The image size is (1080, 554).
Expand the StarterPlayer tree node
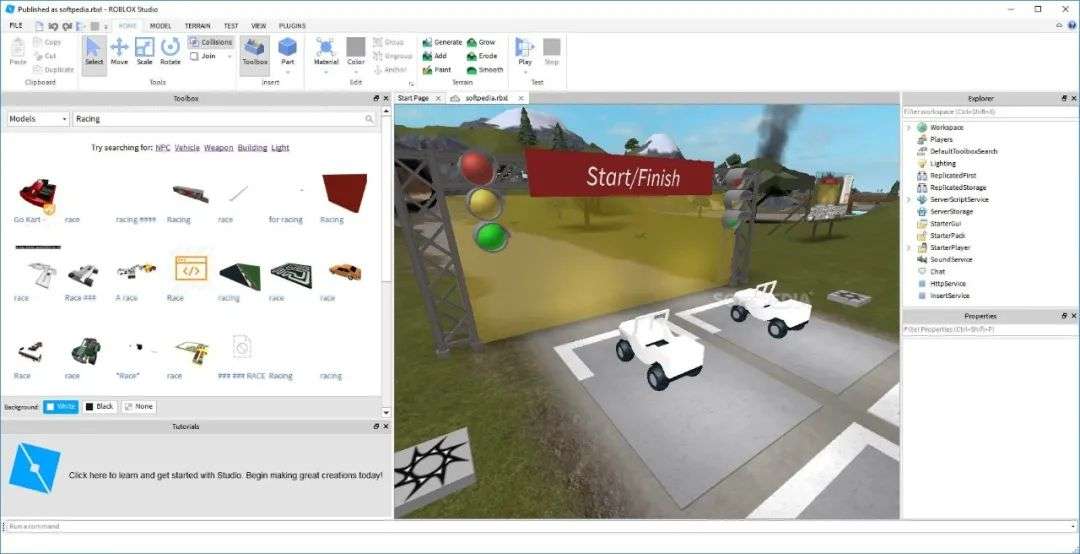tap(908, 247)
